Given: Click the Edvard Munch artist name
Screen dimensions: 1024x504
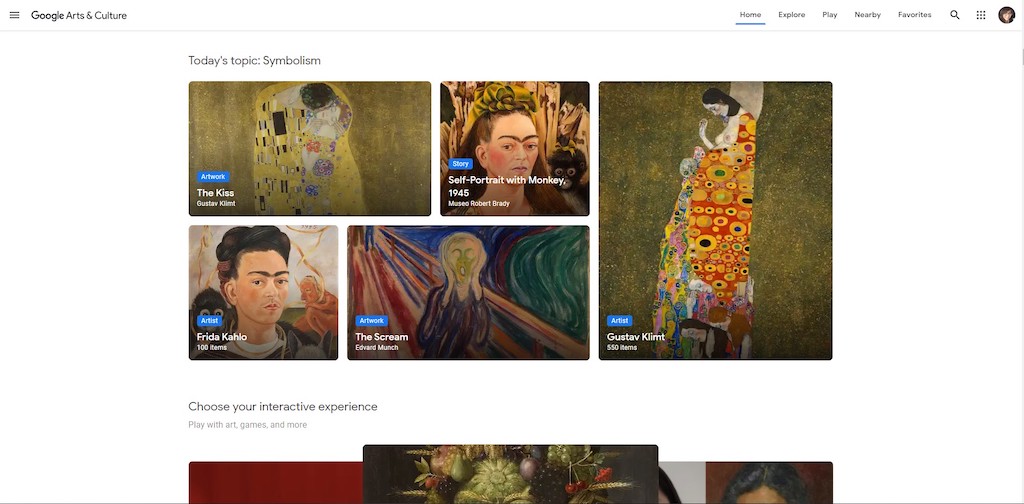Looking at the screenshot, I should pyautogui.click(x=378, y=348).
